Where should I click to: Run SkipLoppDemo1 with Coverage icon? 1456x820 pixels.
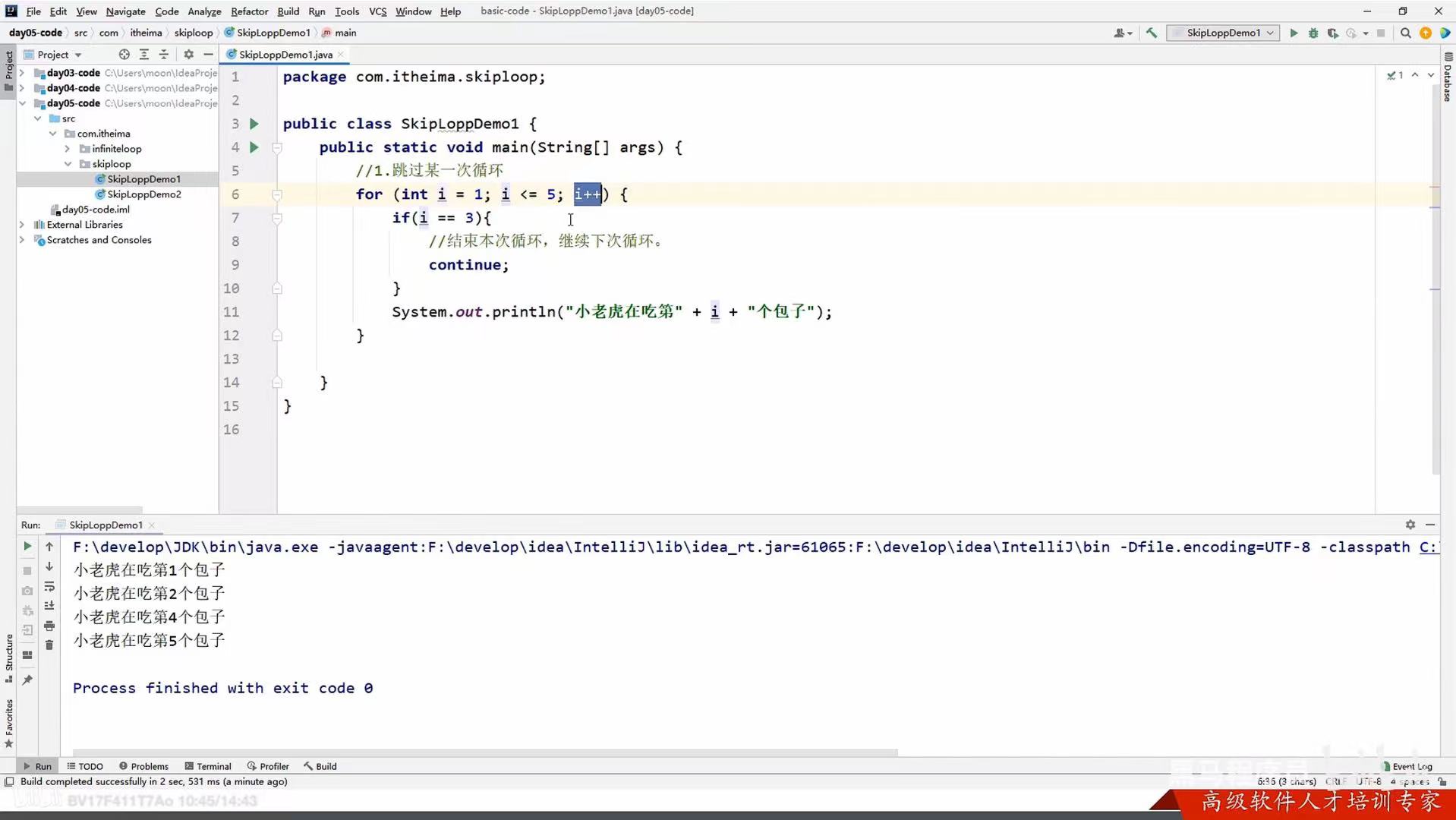click(x=1332, y=33)
